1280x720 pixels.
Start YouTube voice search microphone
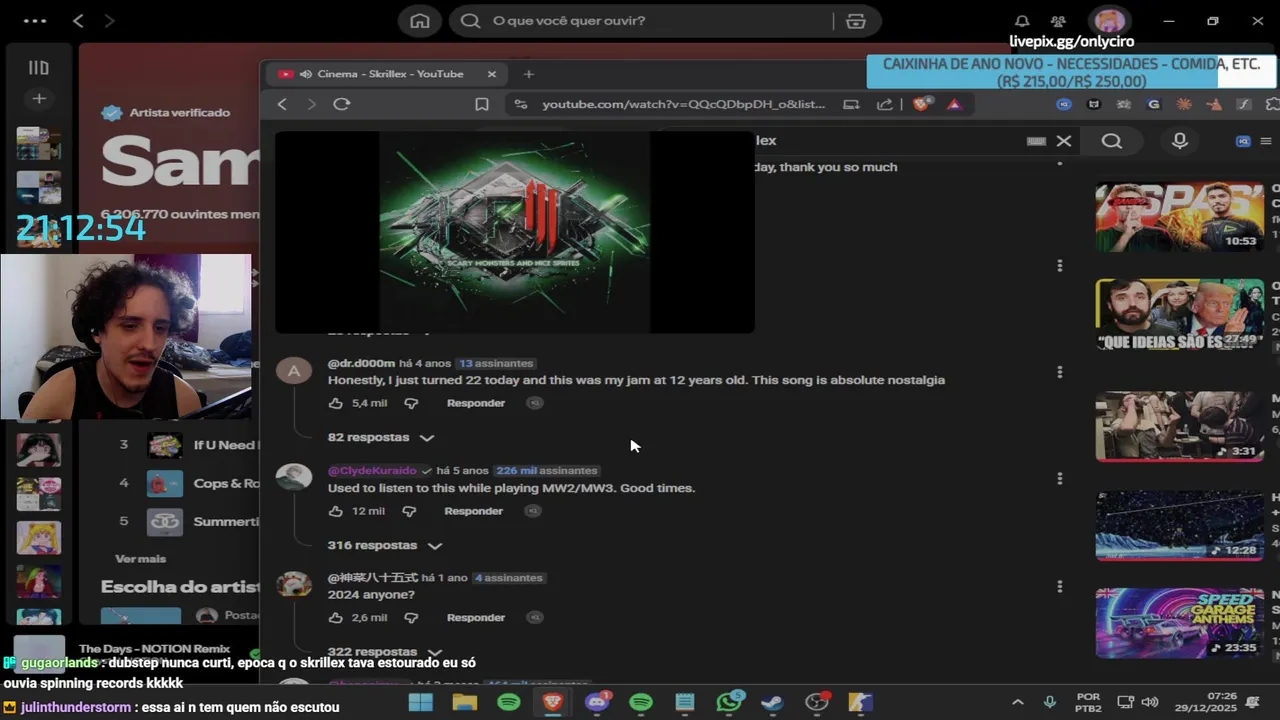pos(1180,141)
